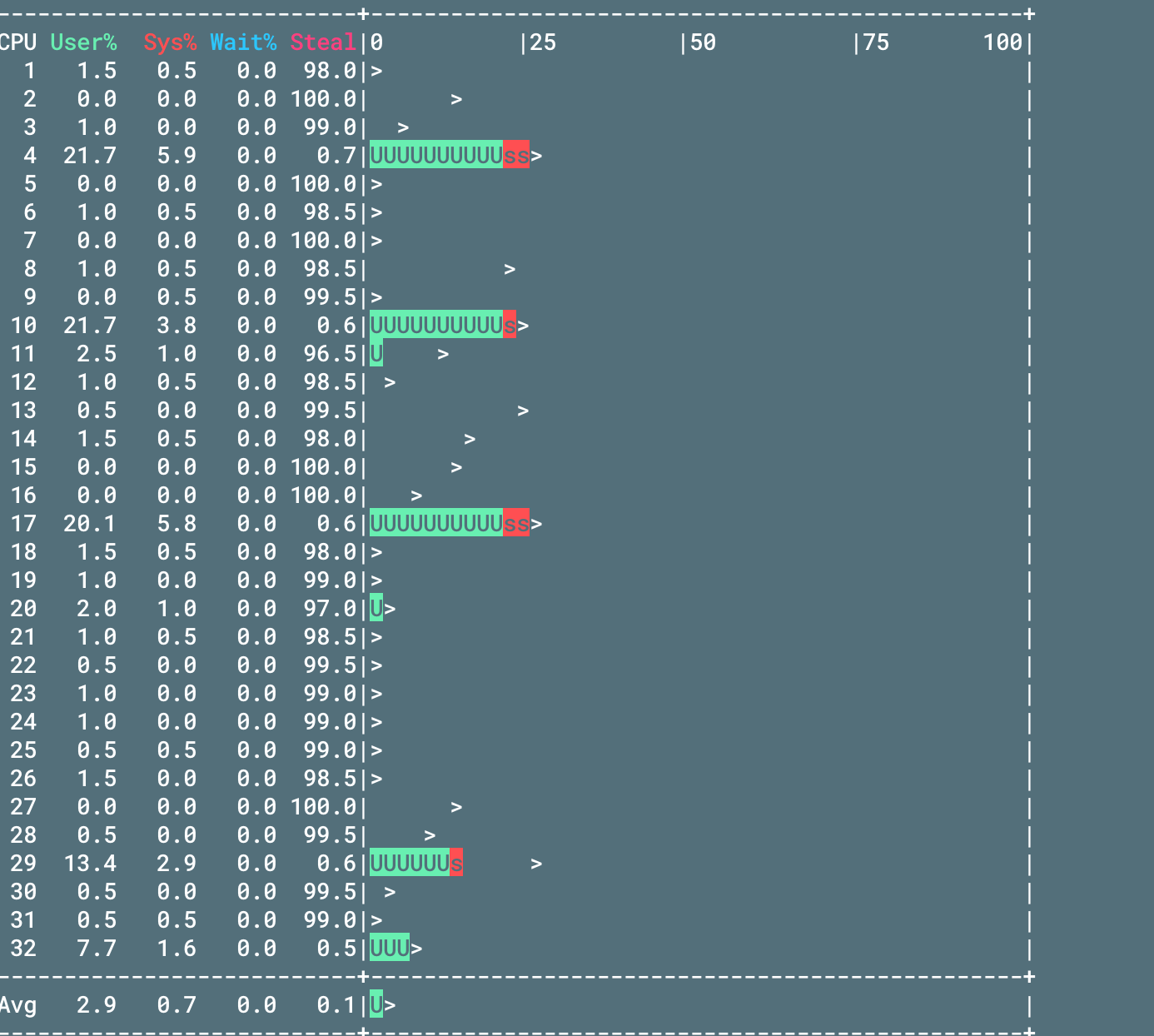1154x1036 pixels.
Task: Select CPU 32's User% value "7.7"
Action: pos(97,949)
